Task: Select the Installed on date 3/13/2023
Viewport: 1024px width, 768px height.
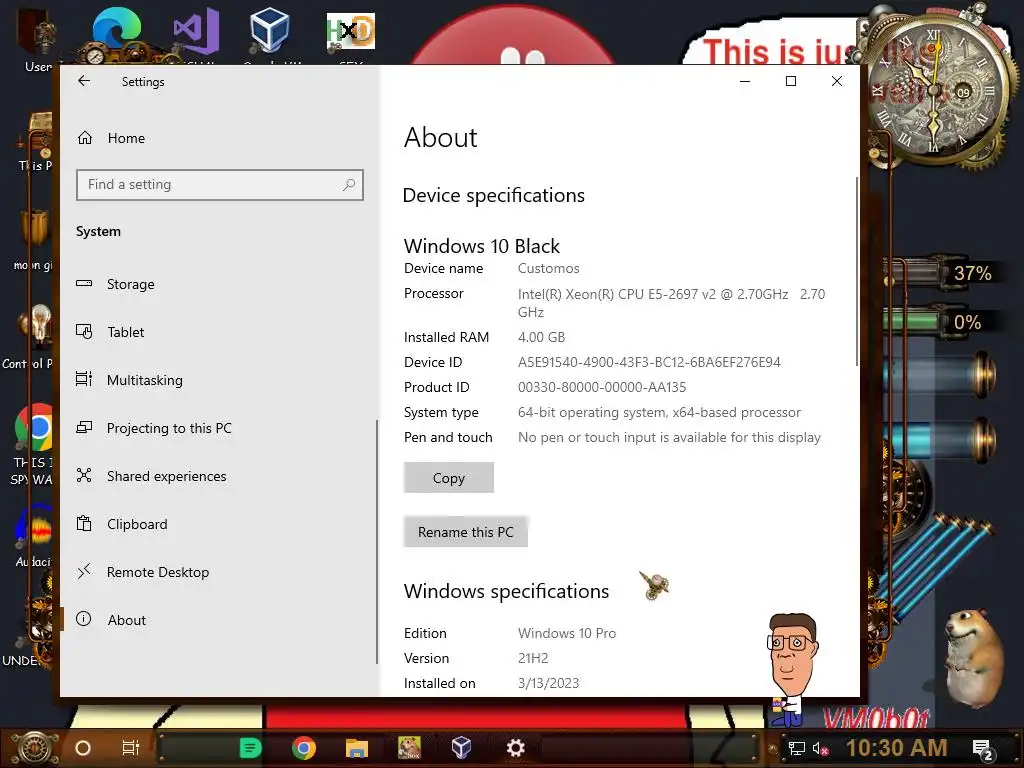Action: 549,683
